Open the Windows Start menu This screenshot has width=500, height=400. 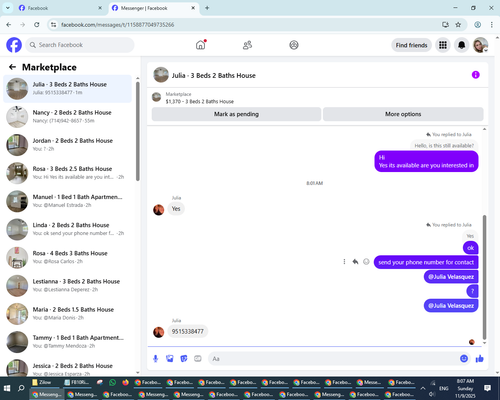click(x=7, y=388)
